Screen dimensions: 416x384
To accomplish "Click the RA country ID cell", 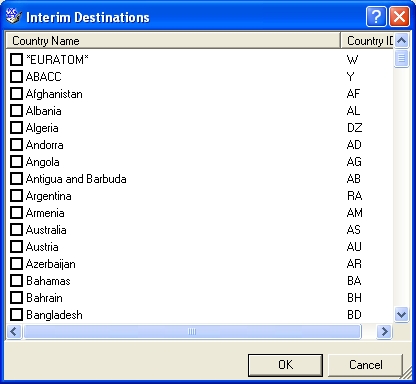I will [354, 196].
